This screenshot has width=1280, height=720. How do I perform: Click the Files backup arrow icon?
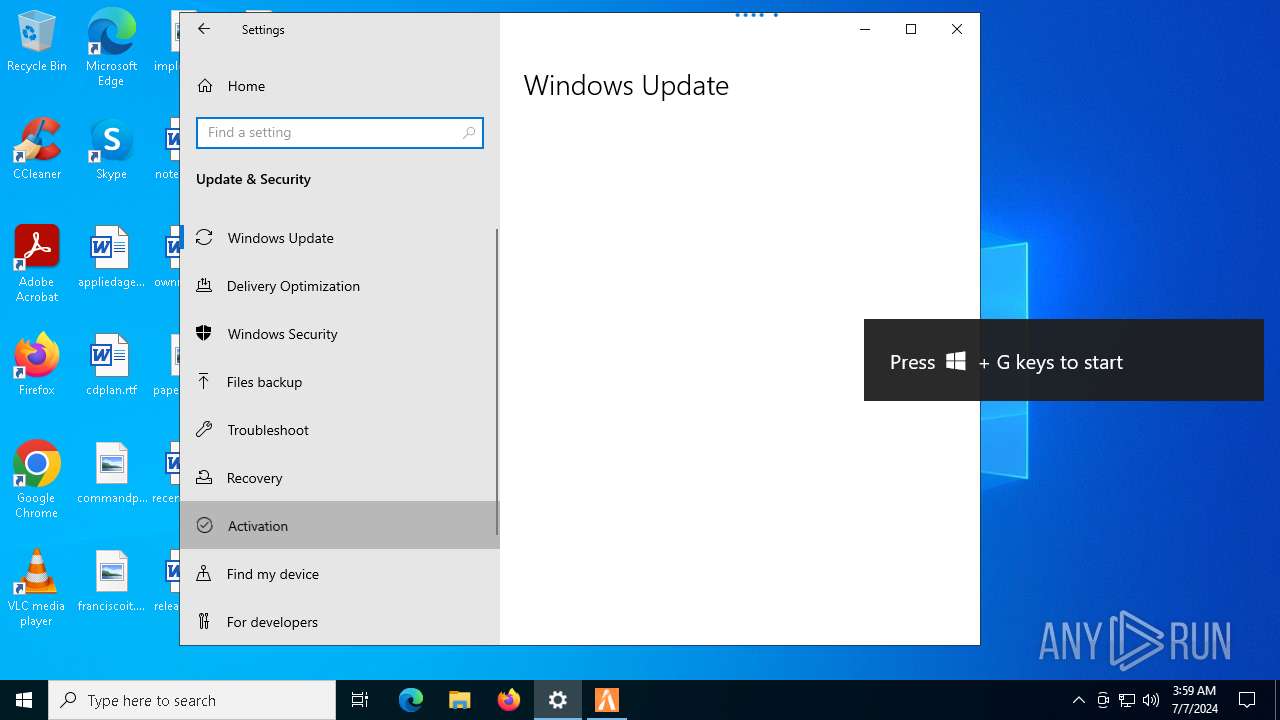[x=204, y=381]
